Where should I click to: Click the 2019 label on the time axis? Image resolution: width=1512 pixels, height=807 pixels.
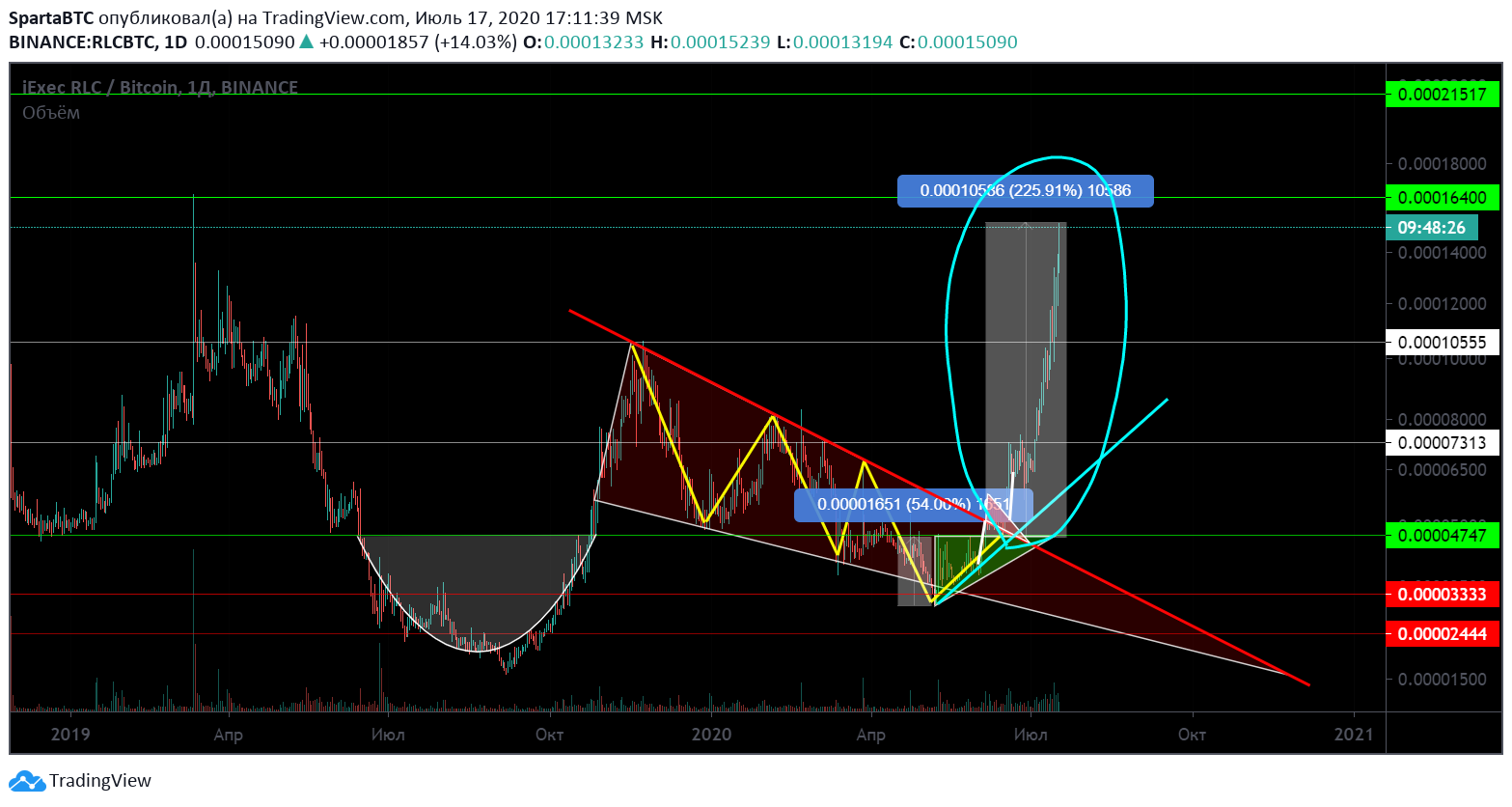point(70,735)
